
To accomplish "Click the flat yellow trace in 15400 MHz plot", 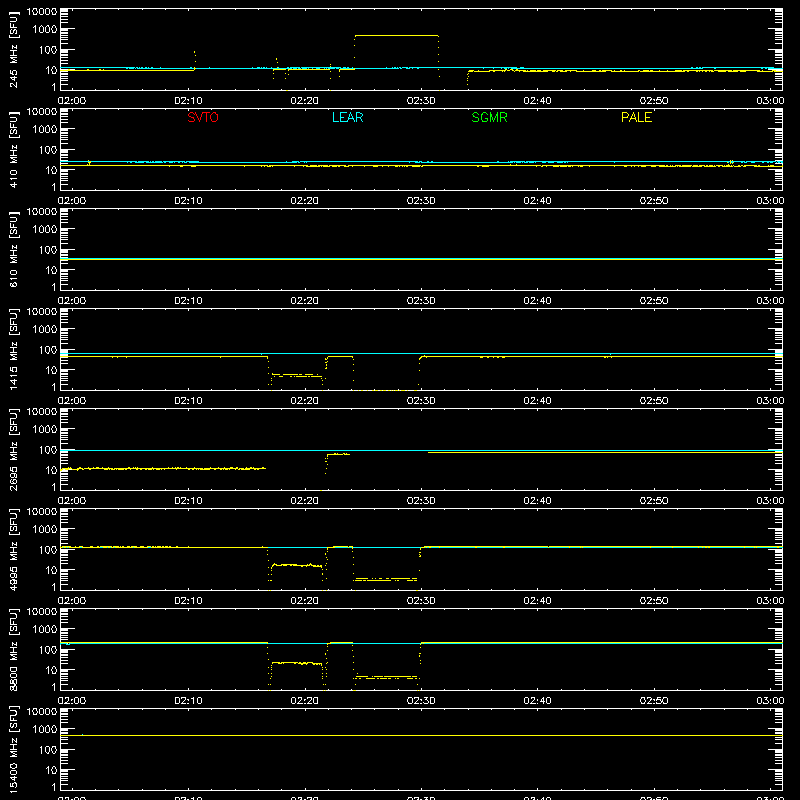I will coord(421,735).
